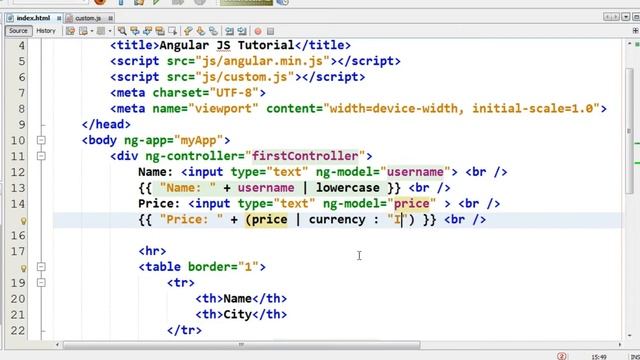
Task: Go to next bookmark icon
Action: click(x=200, y=31)
